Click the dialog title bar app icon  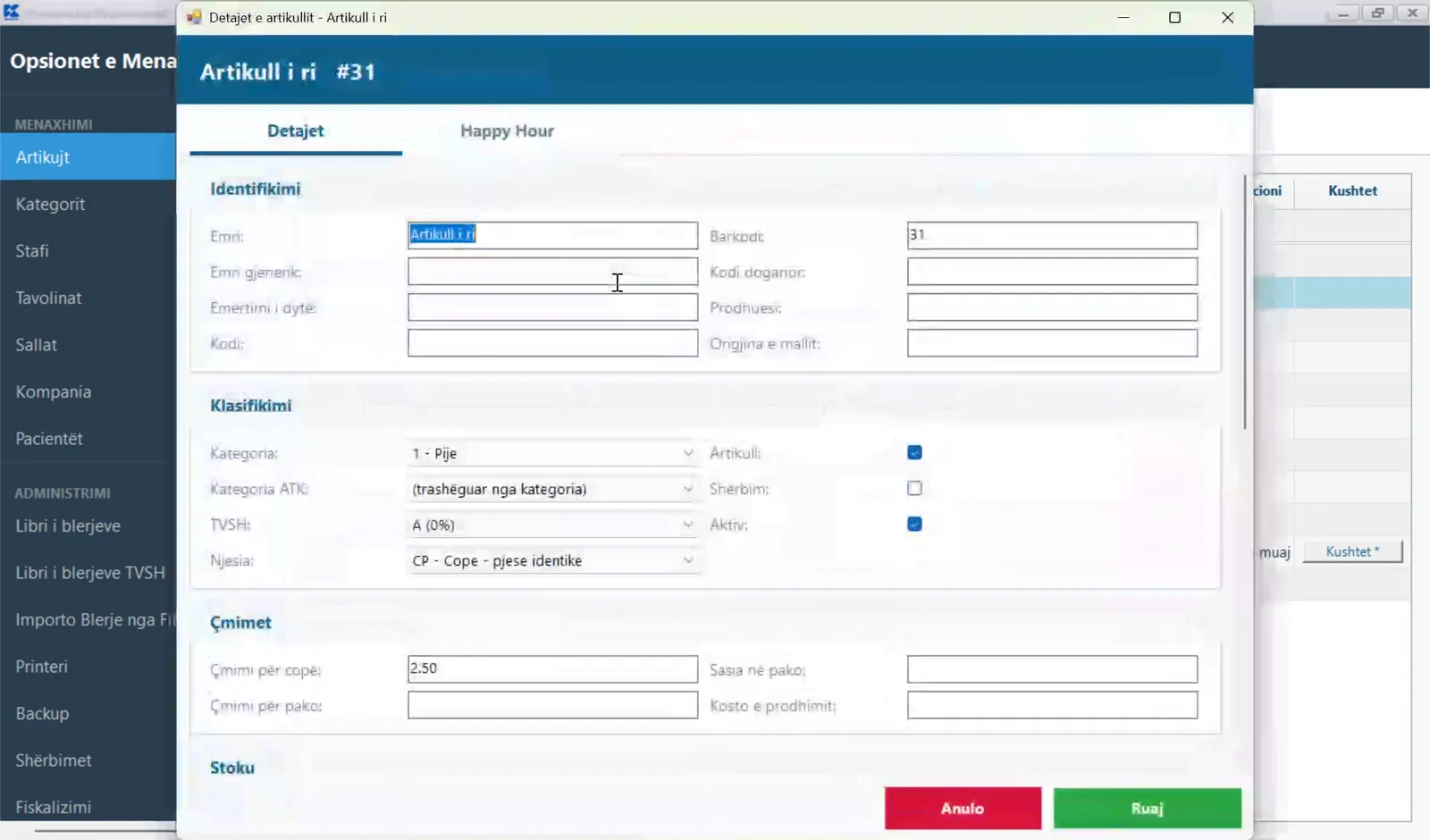(x=194, y=17)
